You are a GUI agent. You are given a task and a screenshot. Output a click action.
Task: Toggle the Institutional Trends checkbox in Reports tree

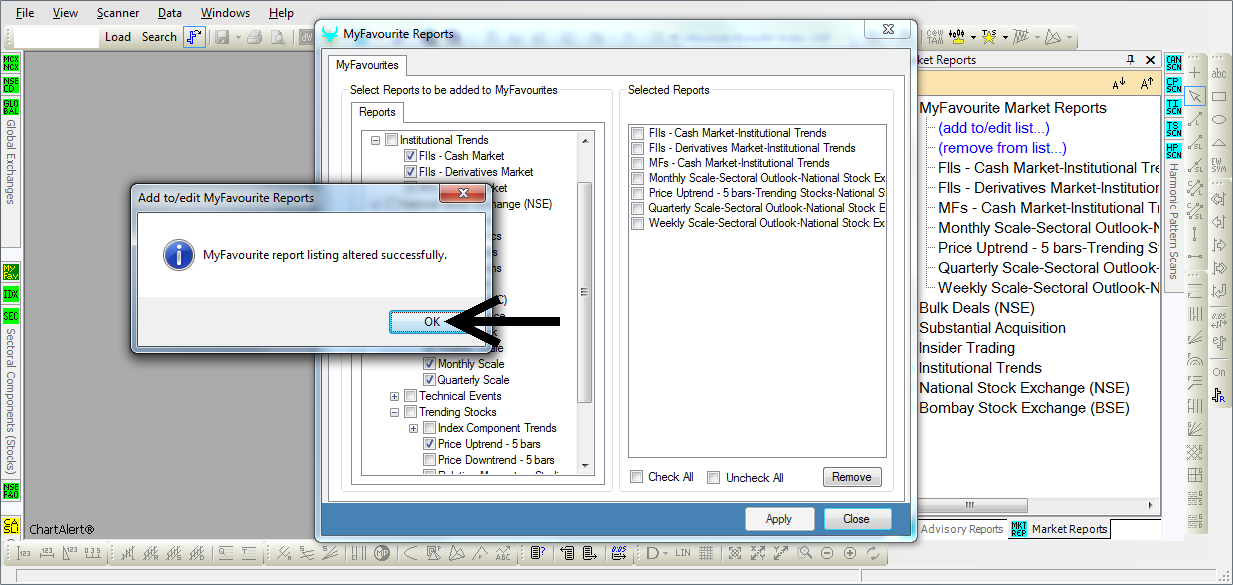pyautogui.click(x=392, y=140)
